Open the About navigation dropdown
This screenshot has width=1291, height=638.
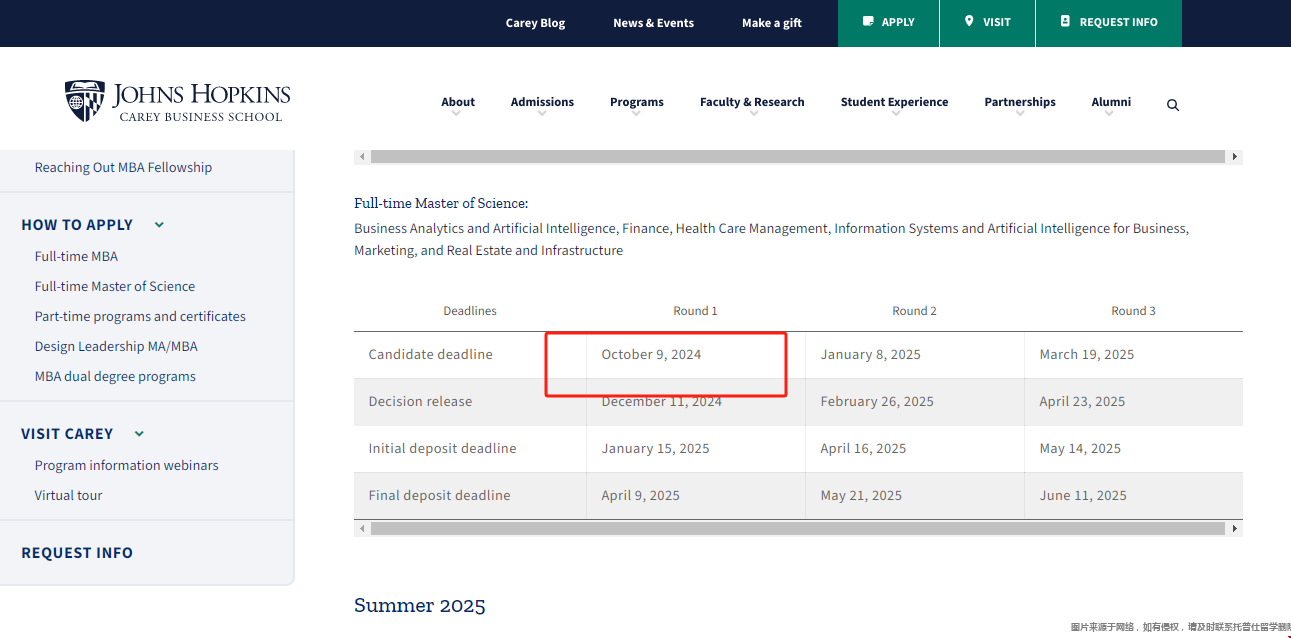coord(458,102)
